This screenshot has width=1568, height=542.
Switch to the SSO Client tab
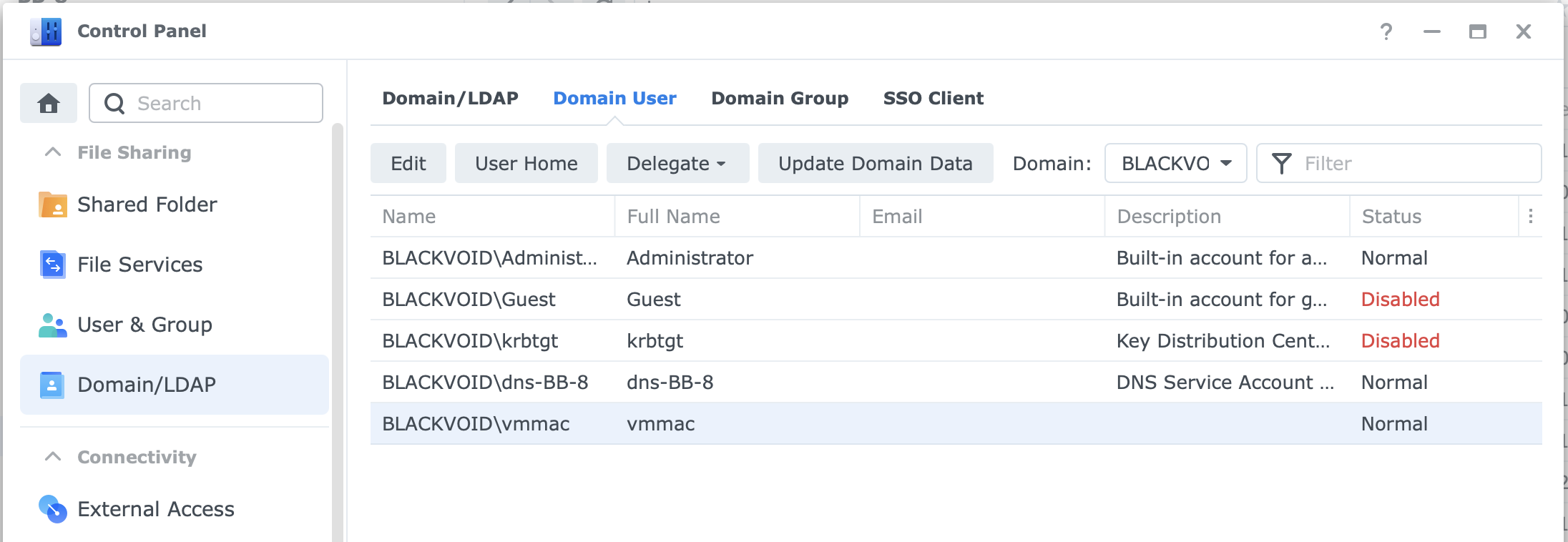tap(934, 98)
